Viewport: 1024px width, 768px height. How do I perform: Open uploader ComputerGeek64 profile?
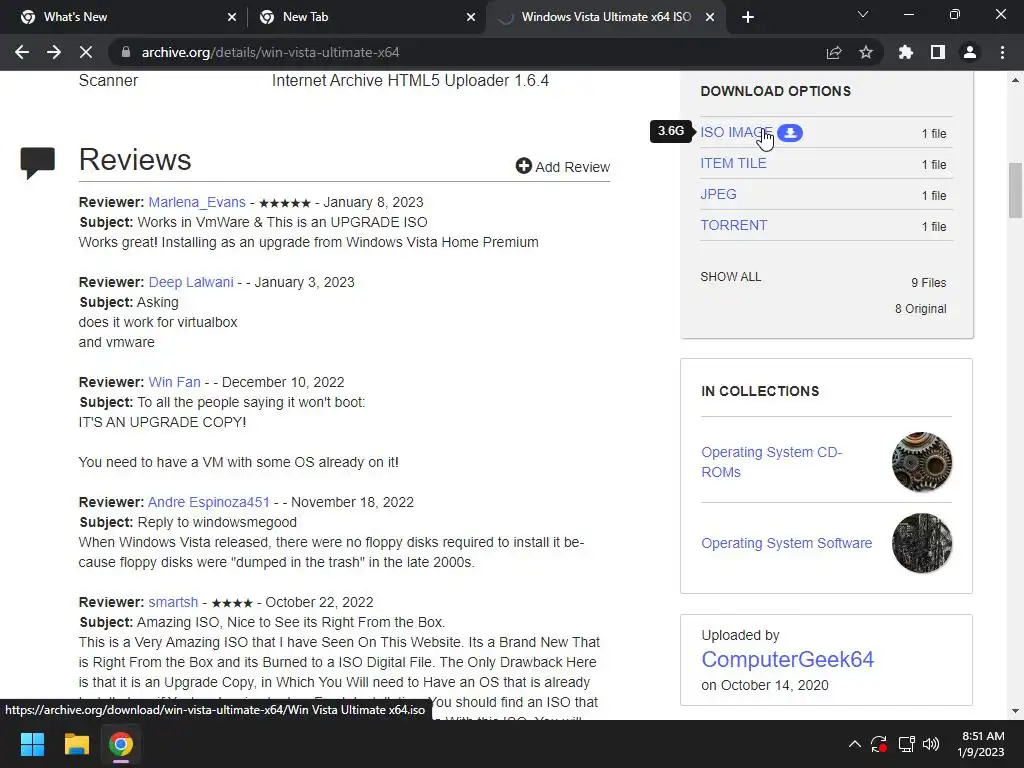787,660
